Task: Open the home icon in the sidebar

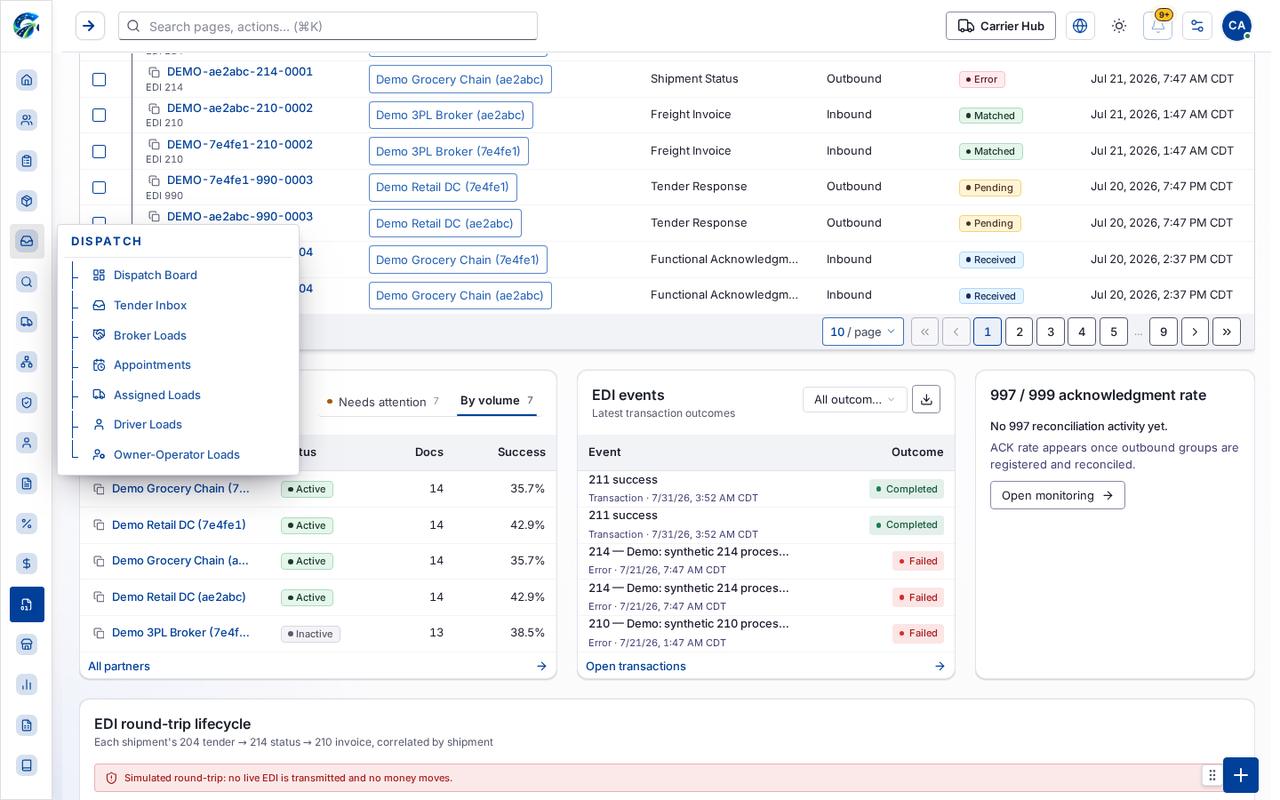Action: click(27, 80)
